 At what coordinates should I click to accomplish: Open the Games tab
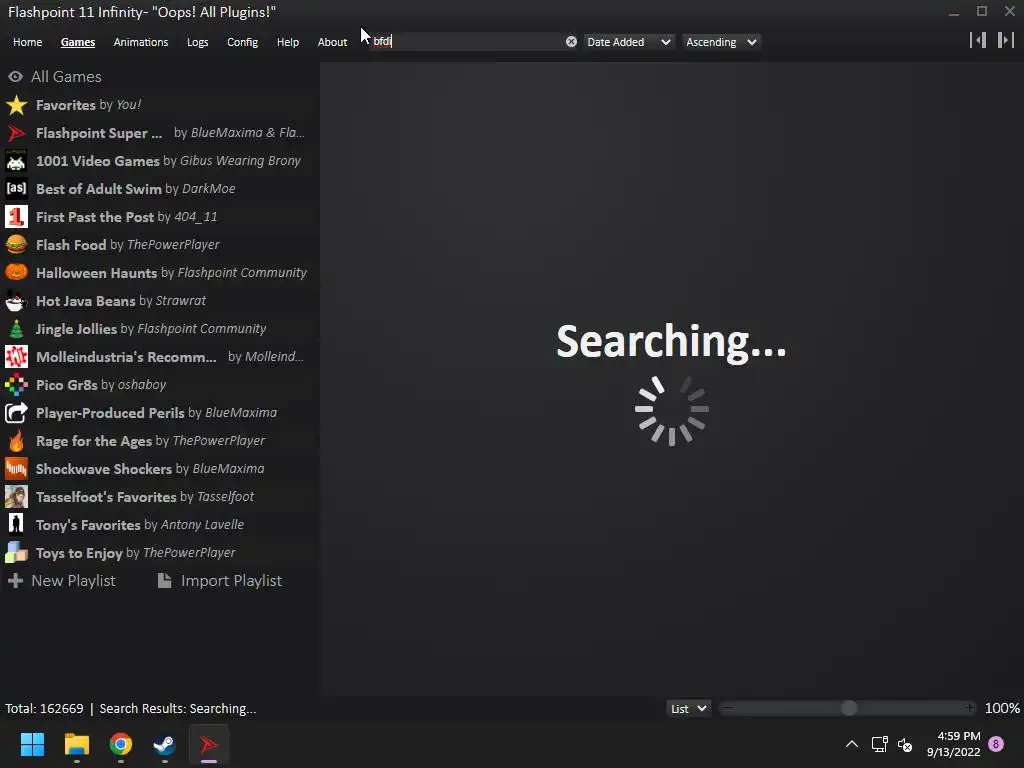click(x=78, y=42)
